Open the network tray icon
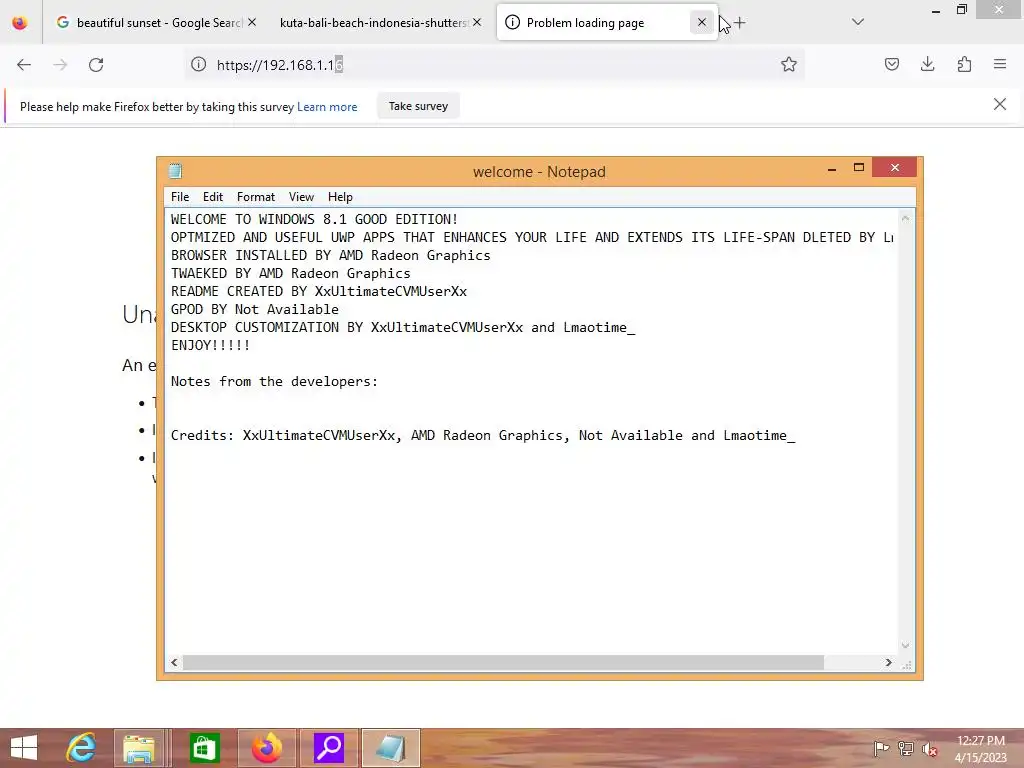The height and width of the screenshot is (768, 1024). [906, 749]
